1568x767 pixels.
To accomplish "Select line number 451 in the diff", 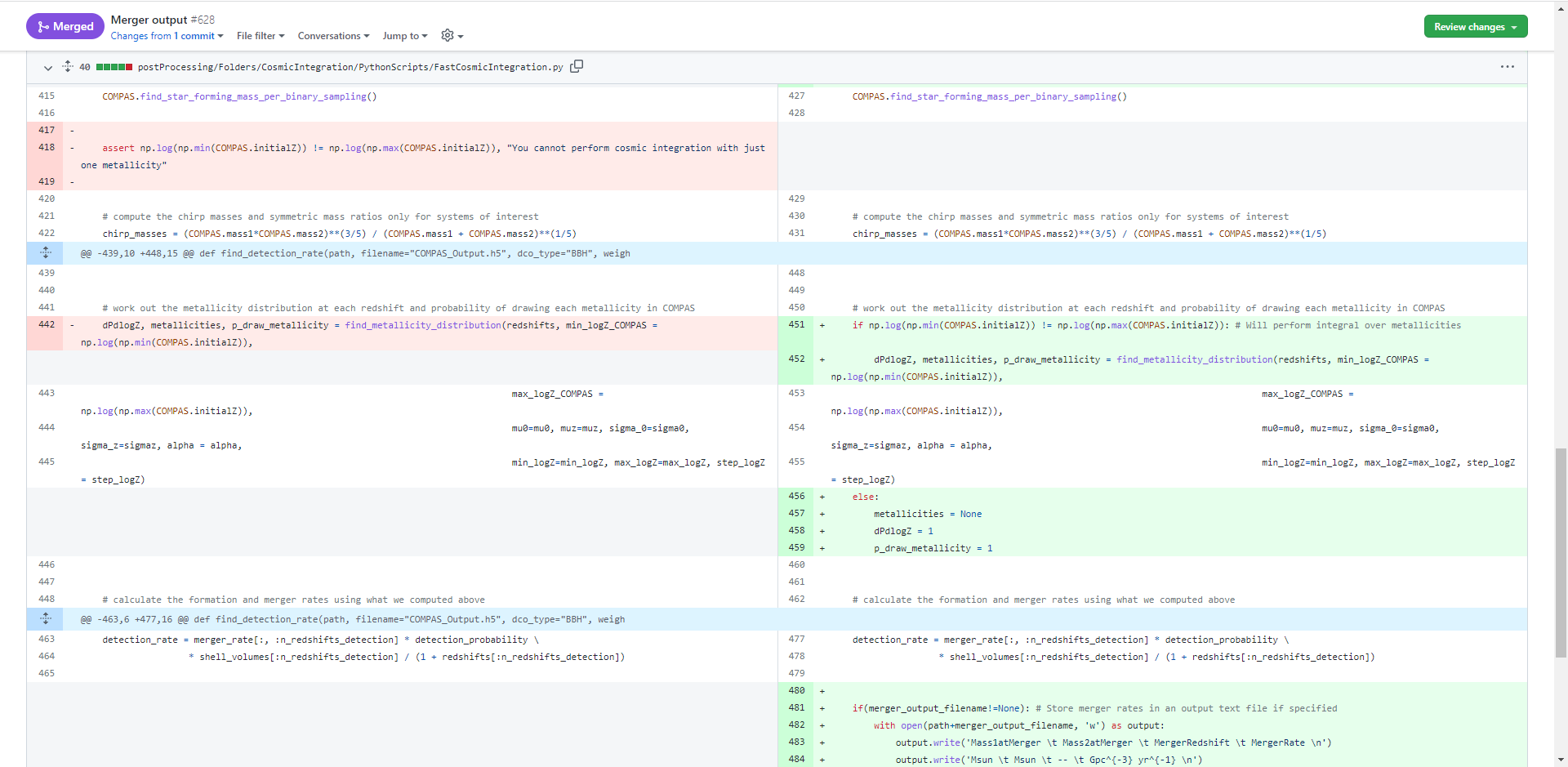I will pyautogui.click(x=796, y=324).
